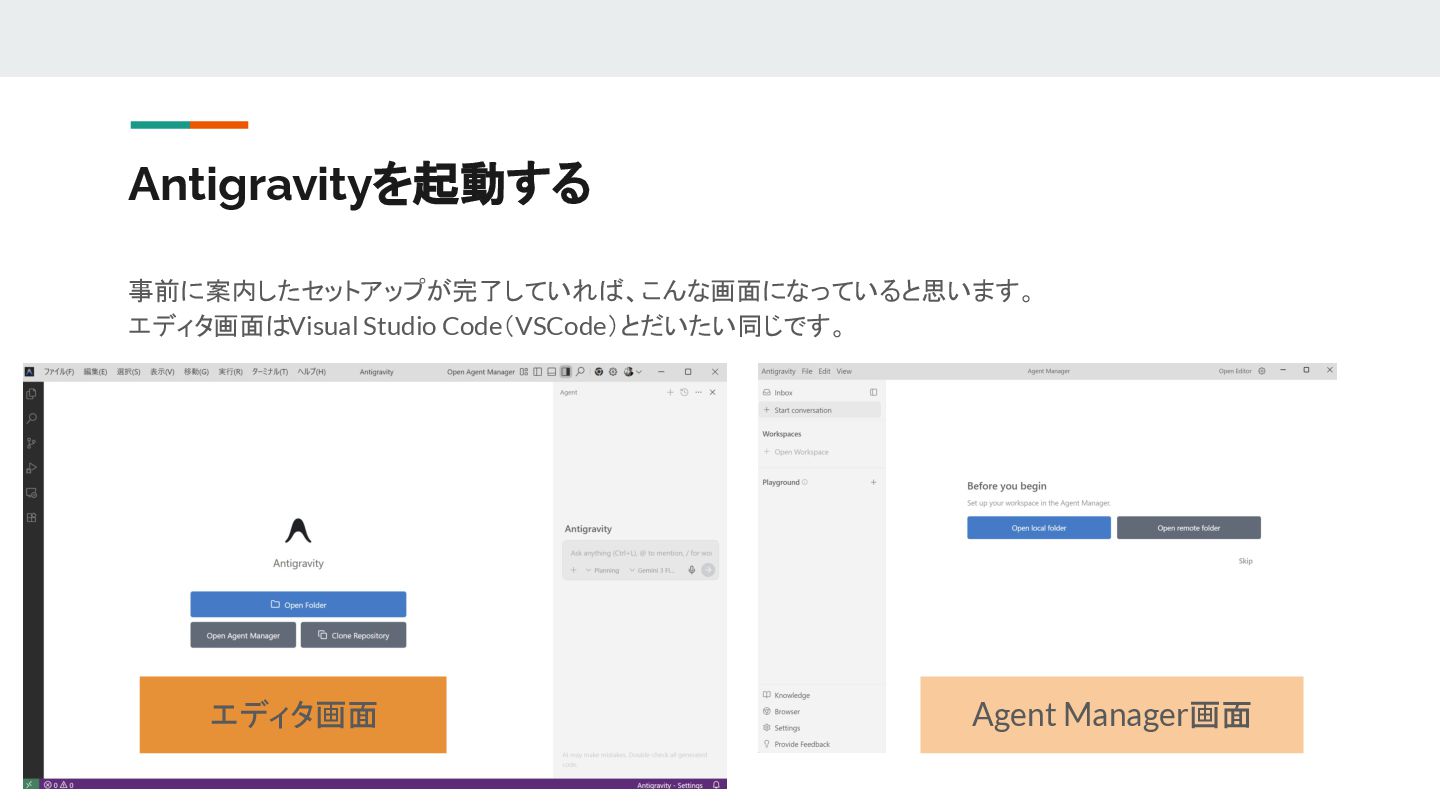The height and width of the screenshot is (810, 1440).
Task: Toggle bottom panel in editor title bar
Action: tap(551, 371)
